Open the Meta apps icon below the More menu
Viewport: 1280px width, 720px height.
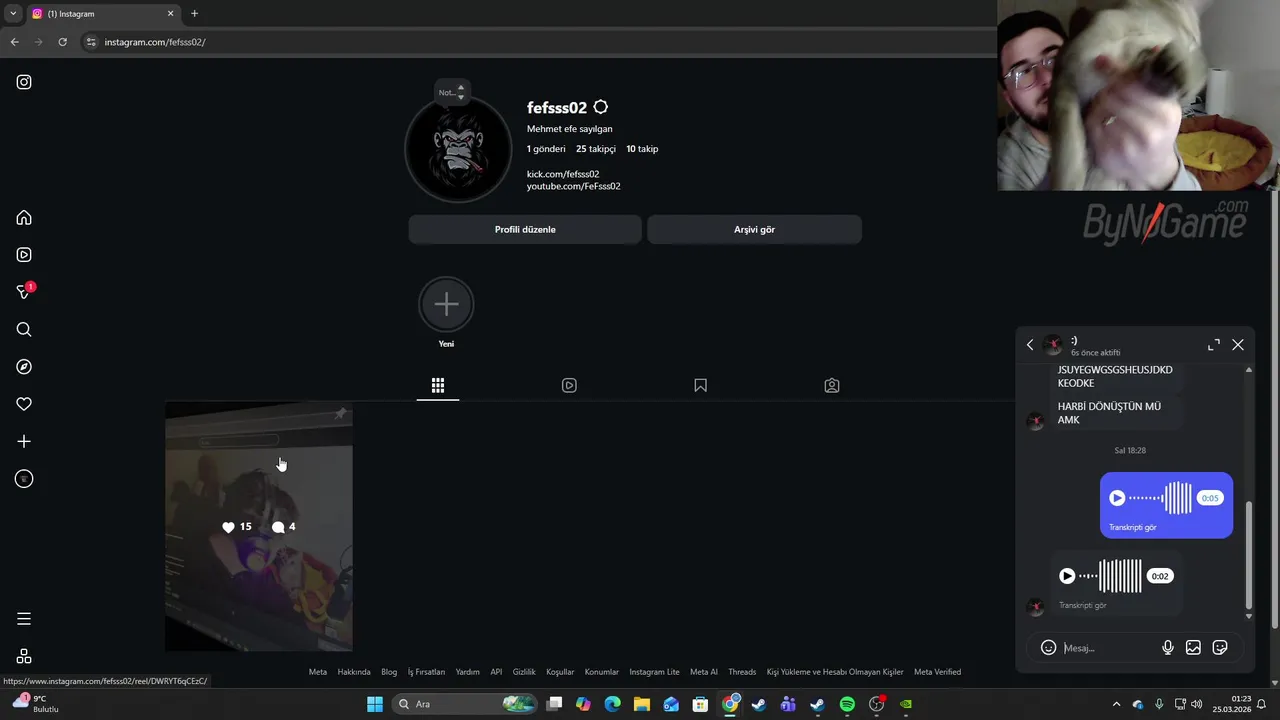24,656
